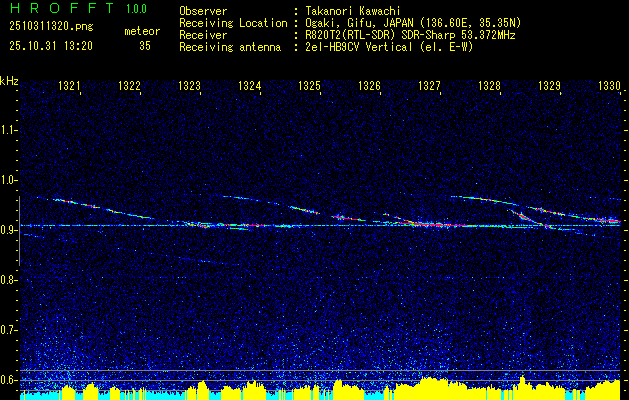Click the Observer label

(x=203, y=11)
